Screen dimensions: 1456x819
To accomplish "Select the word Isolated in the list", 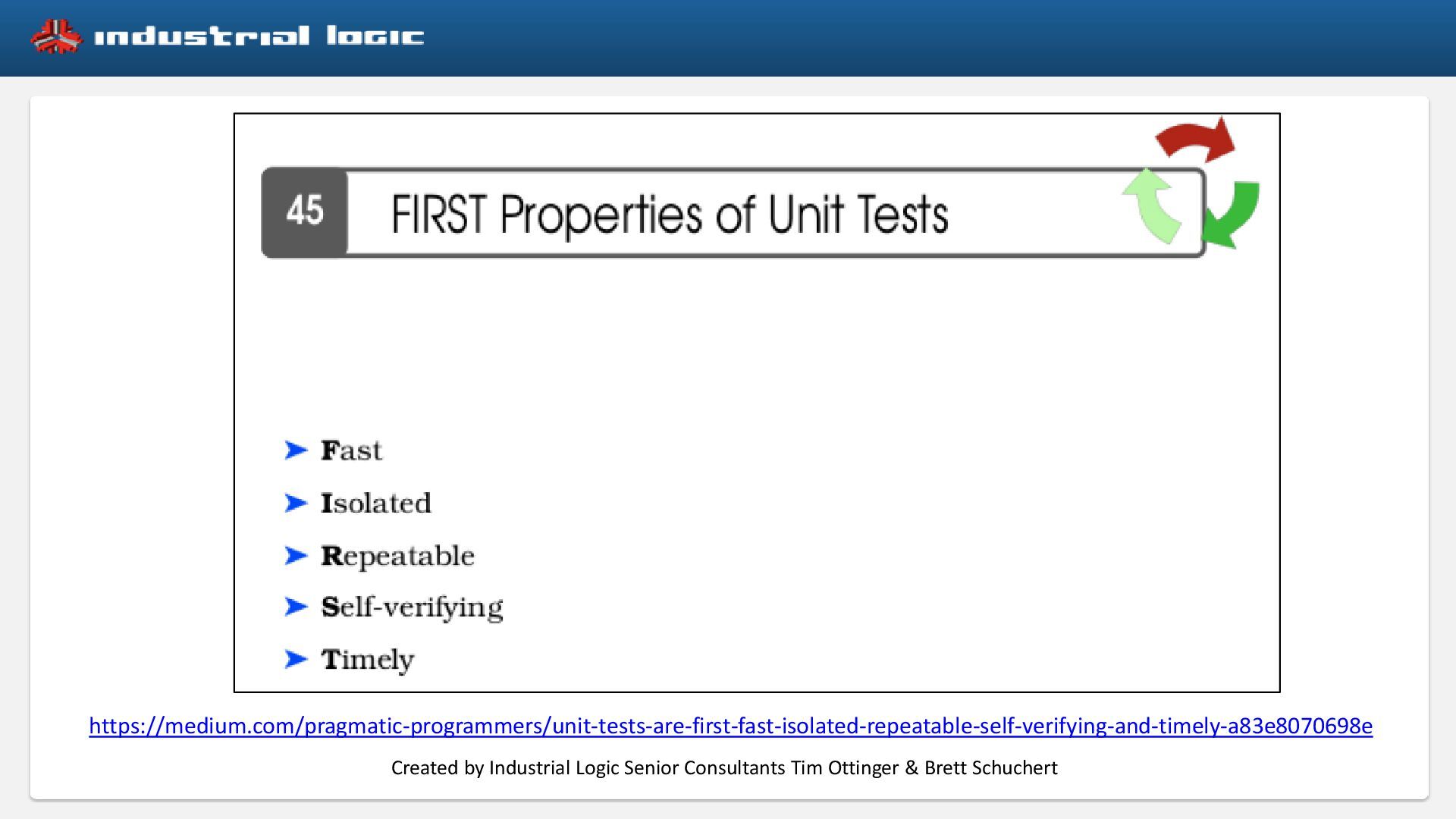I will click(375, 503).
